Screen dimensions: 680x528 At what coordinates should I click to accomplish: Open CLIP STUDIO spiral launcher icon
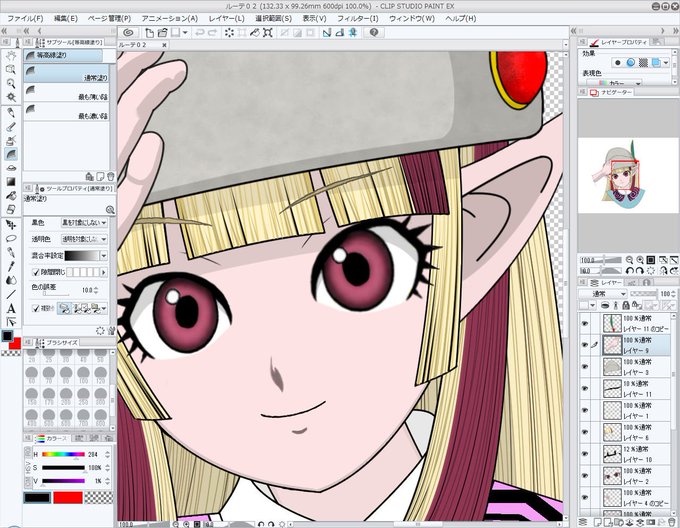pos(128,33)
